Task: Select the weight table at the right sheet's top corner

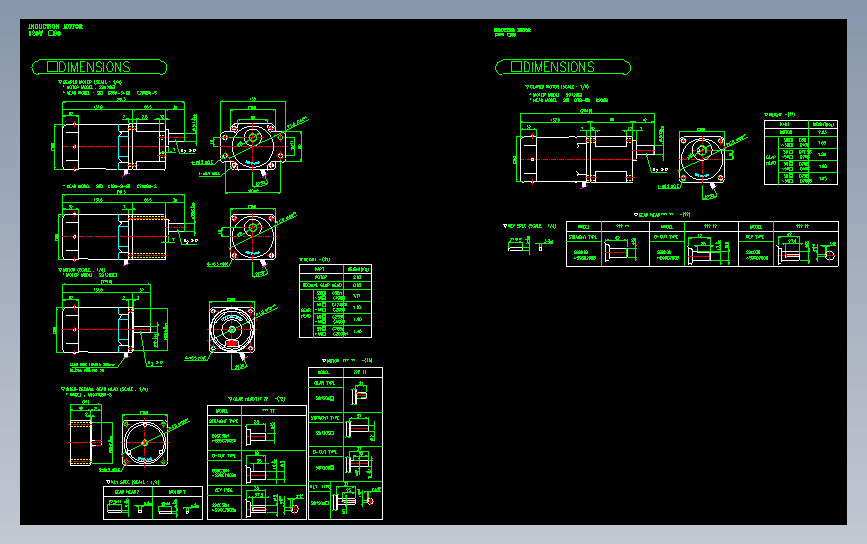Action: click(801, 152)
